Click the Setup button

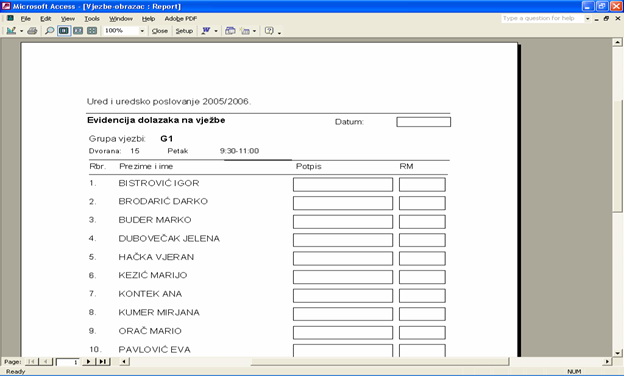[184, 31]
